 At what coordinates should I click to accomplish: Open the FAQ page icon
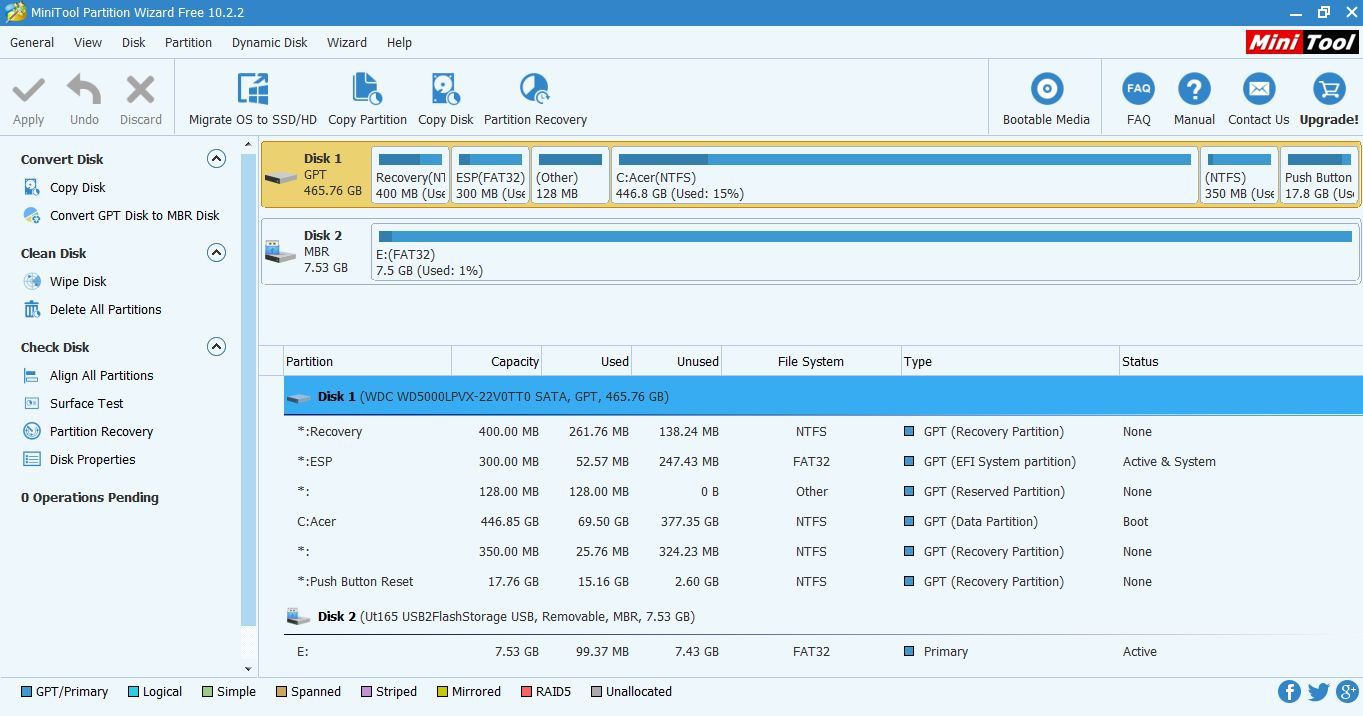[1138, 88]
